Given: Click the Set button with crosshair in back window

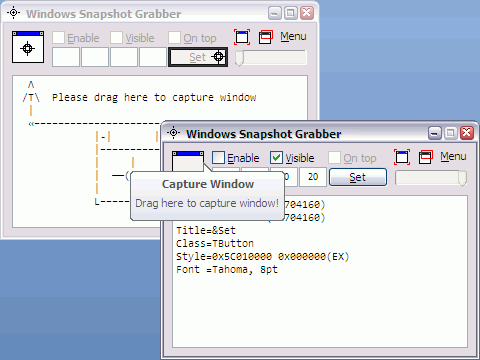Looking at the screenshot, I should (198, 57).
